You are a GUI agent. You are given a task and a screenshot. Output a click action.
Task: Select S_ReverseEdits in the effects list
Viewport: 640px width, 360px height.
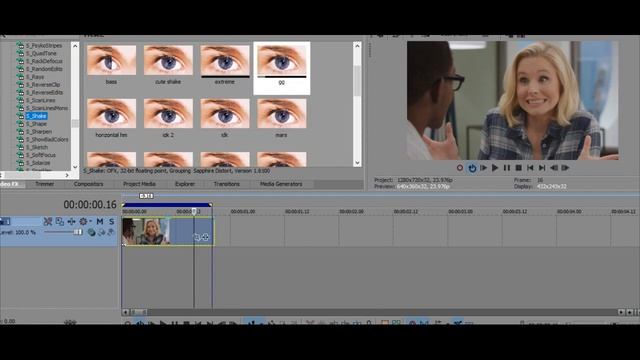click(x=44, y=93)
